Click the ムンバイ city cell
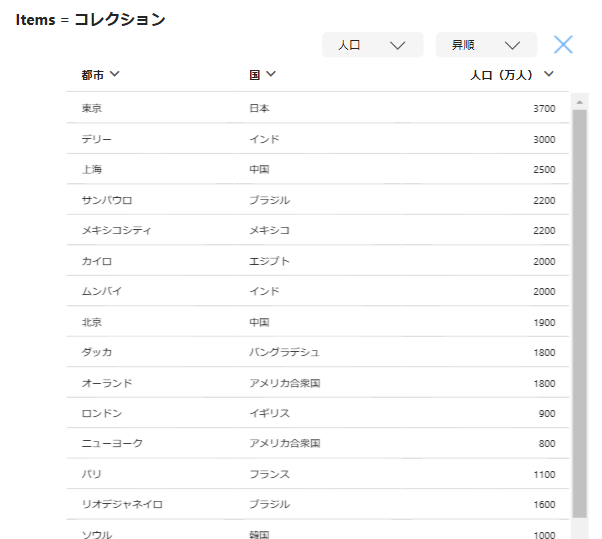The image size is (602, 539). 102,291
